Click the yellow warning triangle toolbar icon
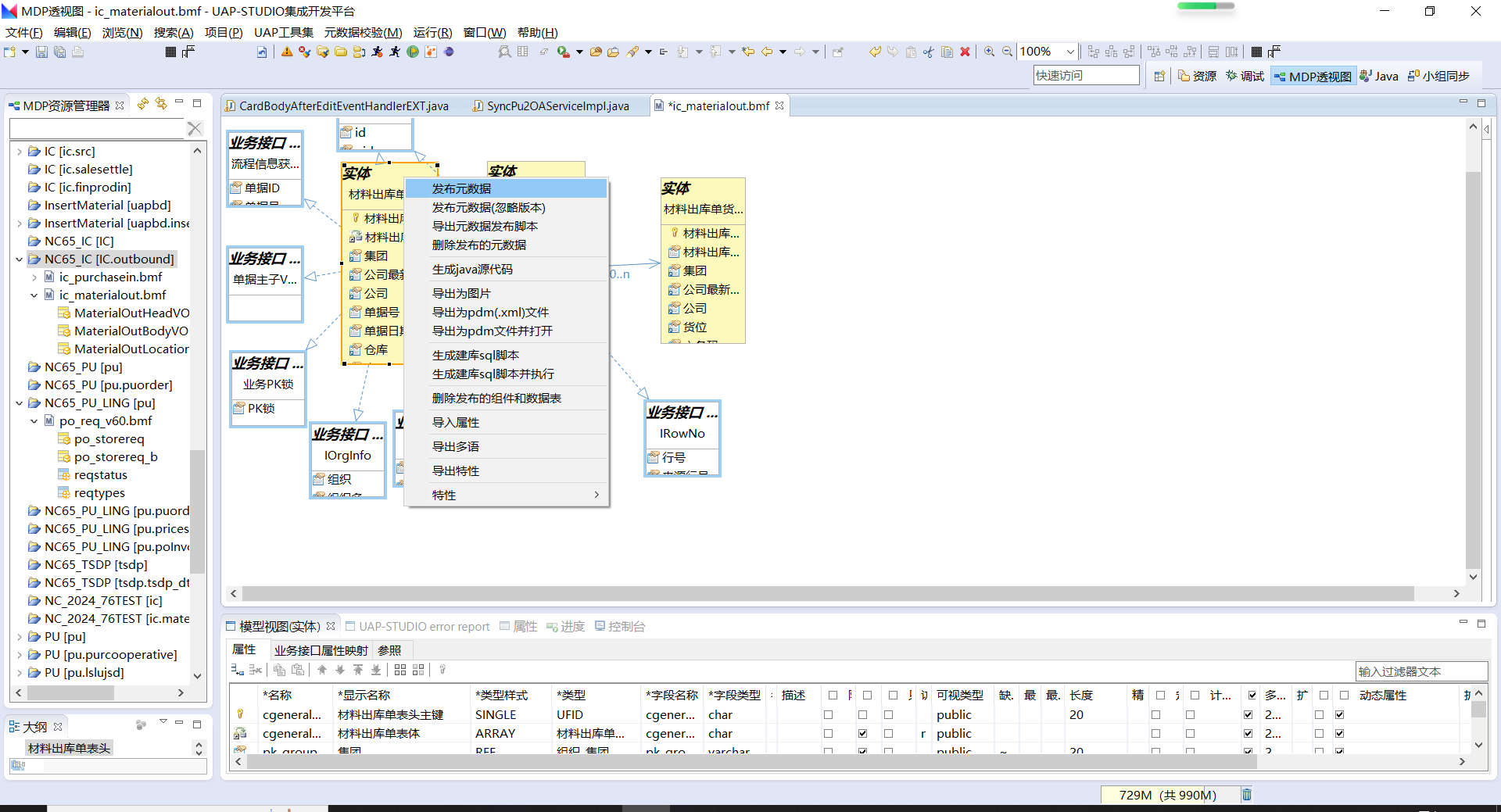The width and height of the screenshot is (1501, 812). [287, 52]
